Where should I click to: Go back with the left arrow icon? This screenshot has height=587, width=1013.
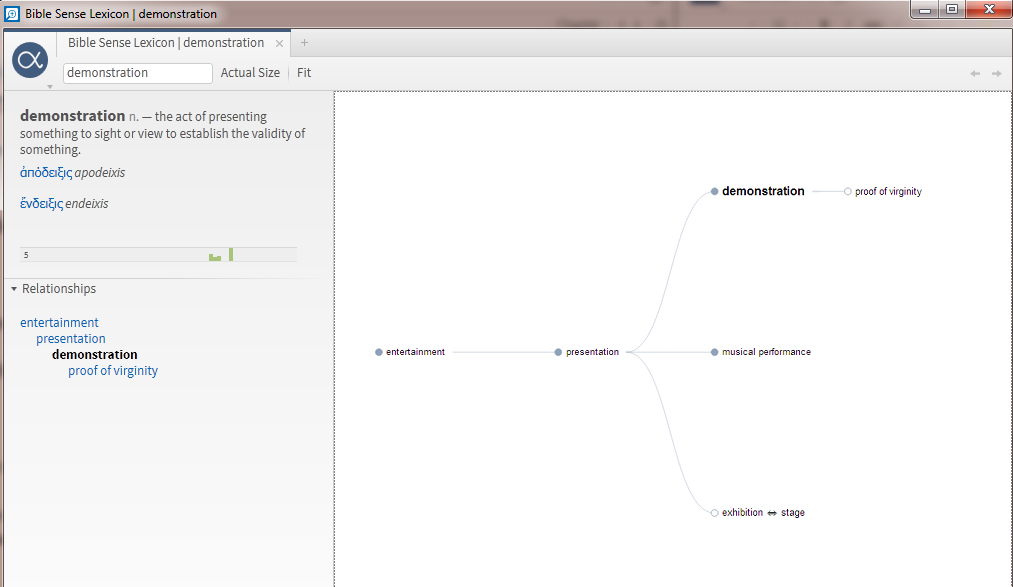coord(975,74)
